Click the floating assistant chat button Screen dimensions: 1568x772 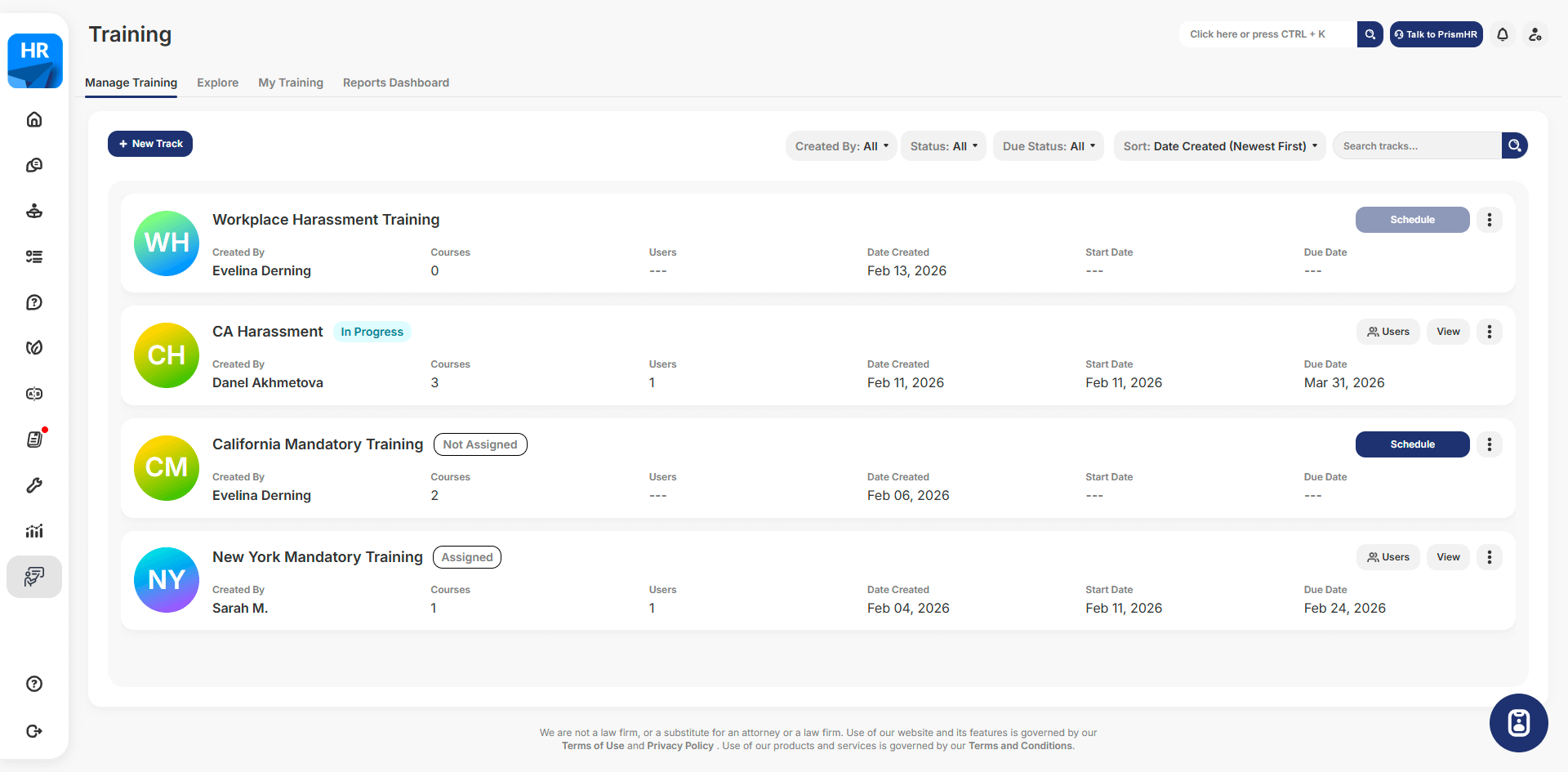click(1518, 723)
